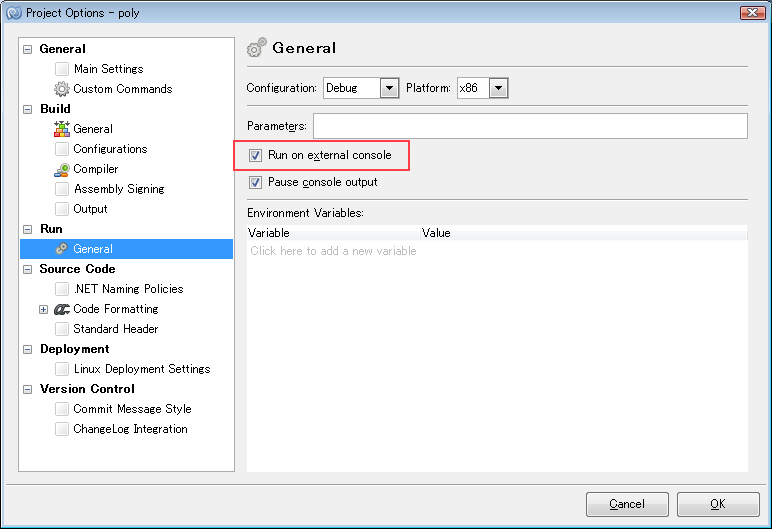This screenshot has width=772, height=529.
Task: Click the Build General colored blocks icon
Action: [62, 129]
